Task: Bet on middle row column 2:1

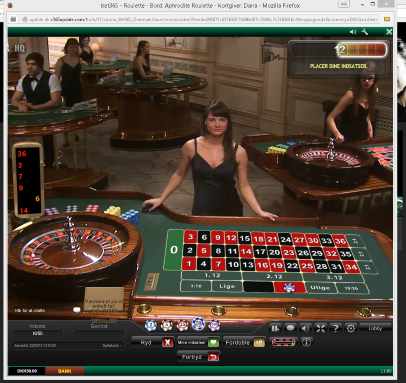Action: click(x=361, y=254)
